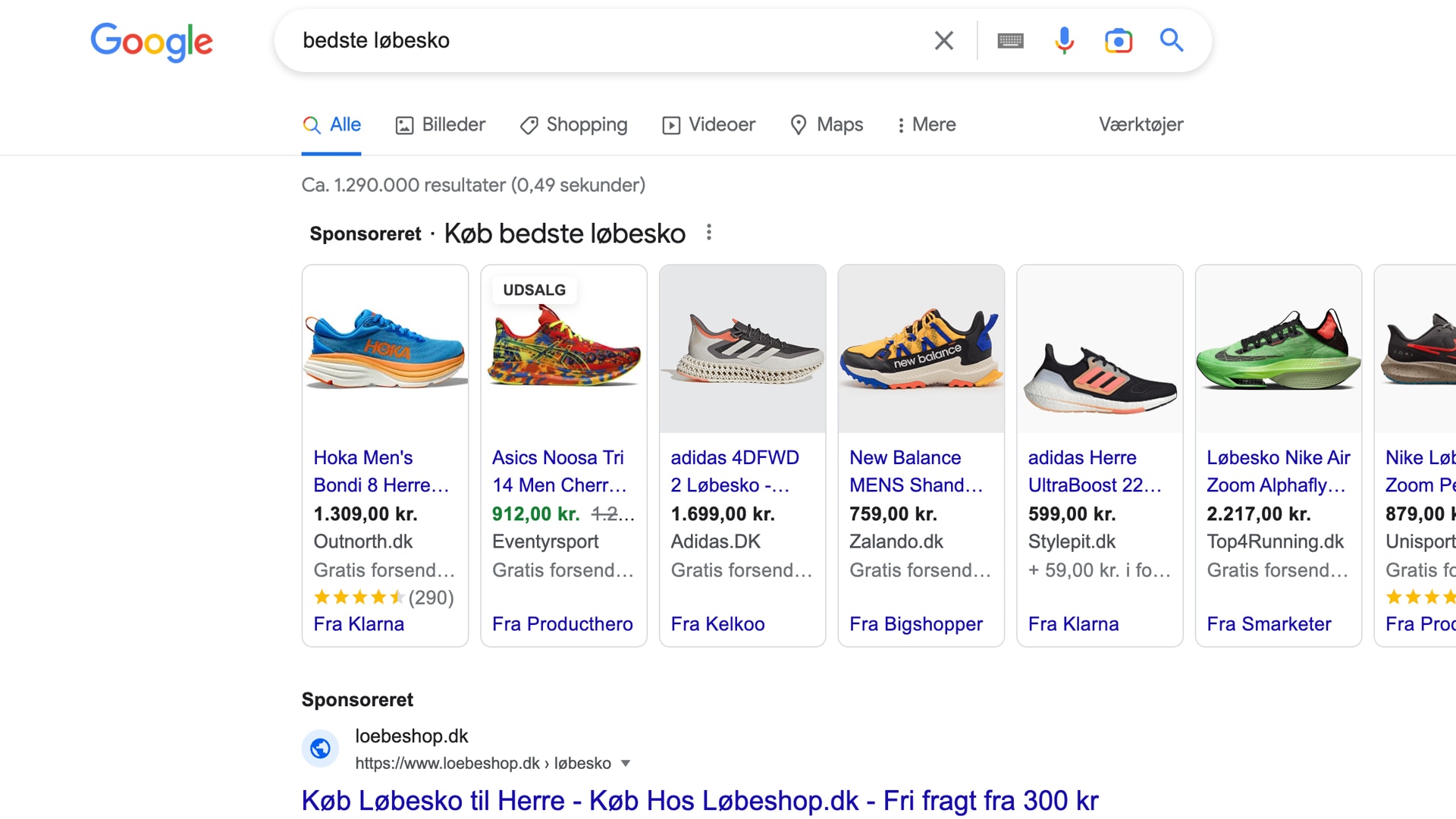Screen dimensions: 1456x819
Task: Click the results count Ca. 1.290.000 resultater
Action: (x=473, y=185)
